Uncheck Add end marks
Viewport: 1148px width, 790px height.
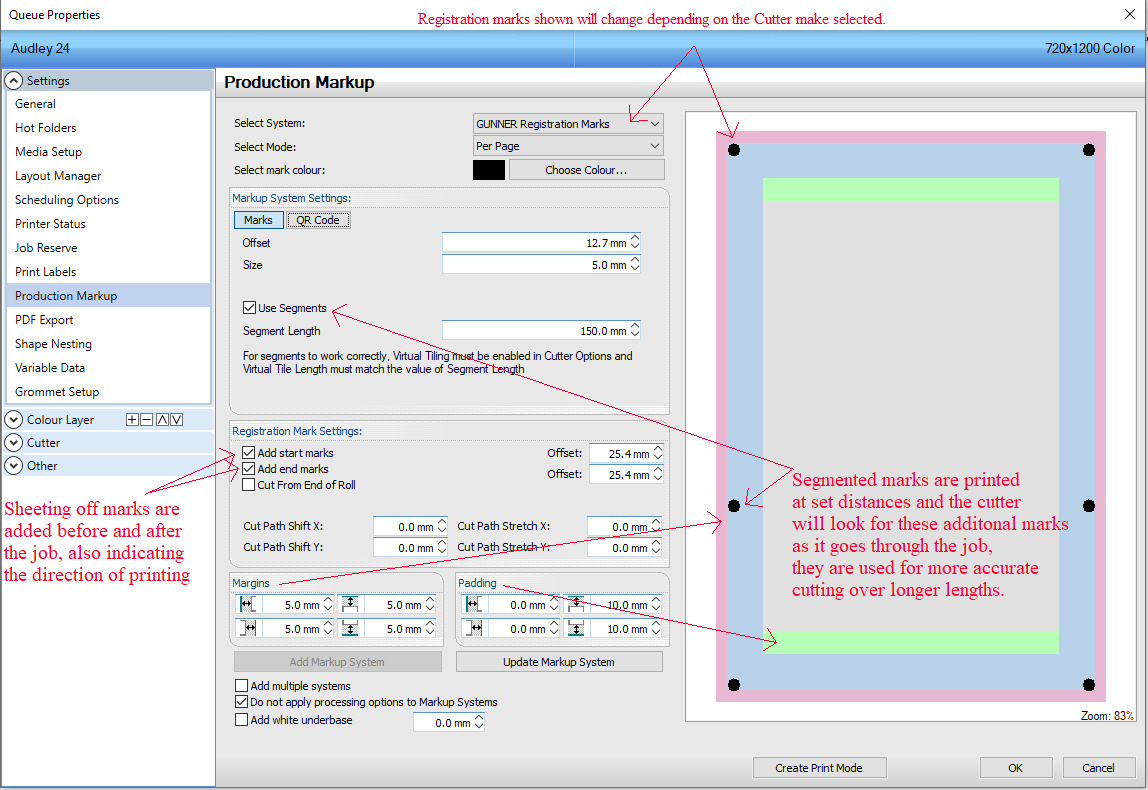(249, 469)
